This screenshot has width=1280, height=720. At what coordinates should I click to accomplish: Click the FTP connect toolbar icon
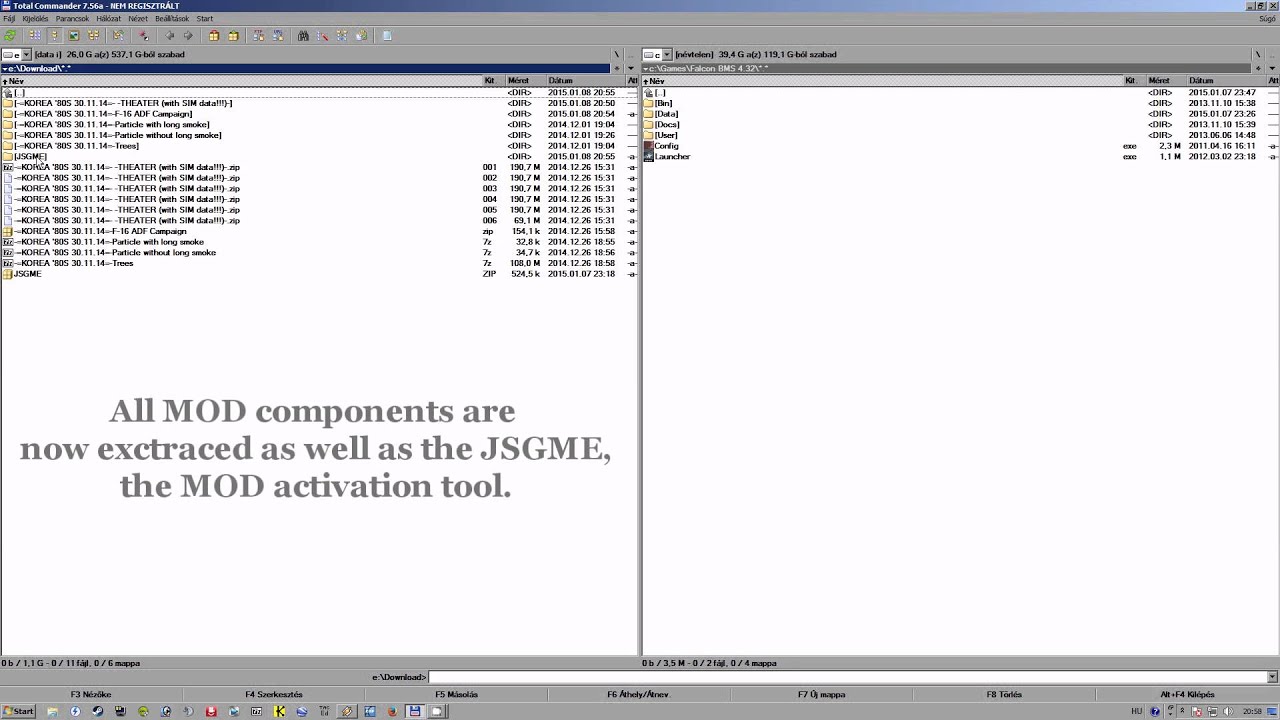point(258,35)
